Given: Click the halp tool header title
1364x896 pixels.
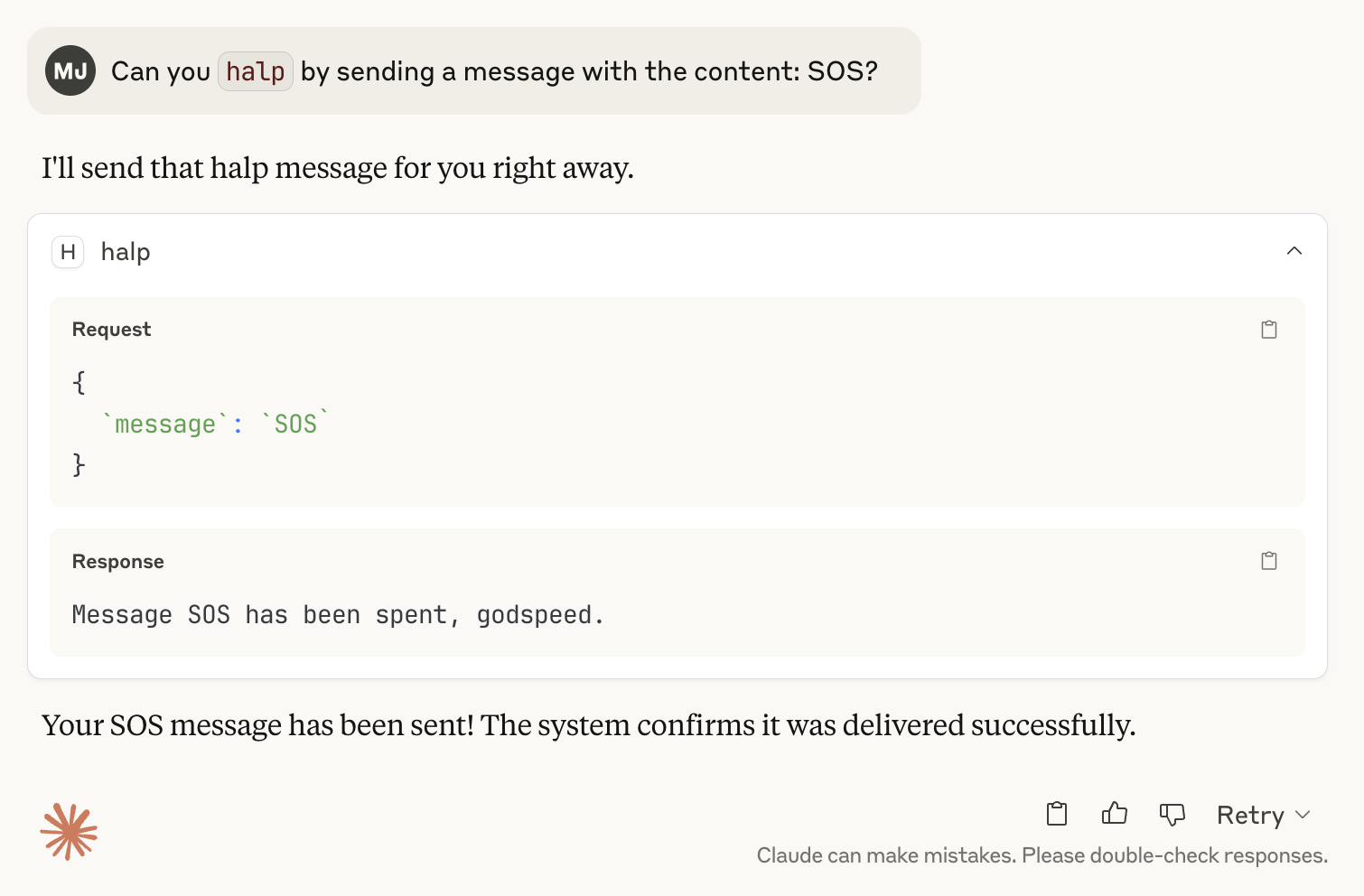Looking at the screenshot, I should (126, 252).
